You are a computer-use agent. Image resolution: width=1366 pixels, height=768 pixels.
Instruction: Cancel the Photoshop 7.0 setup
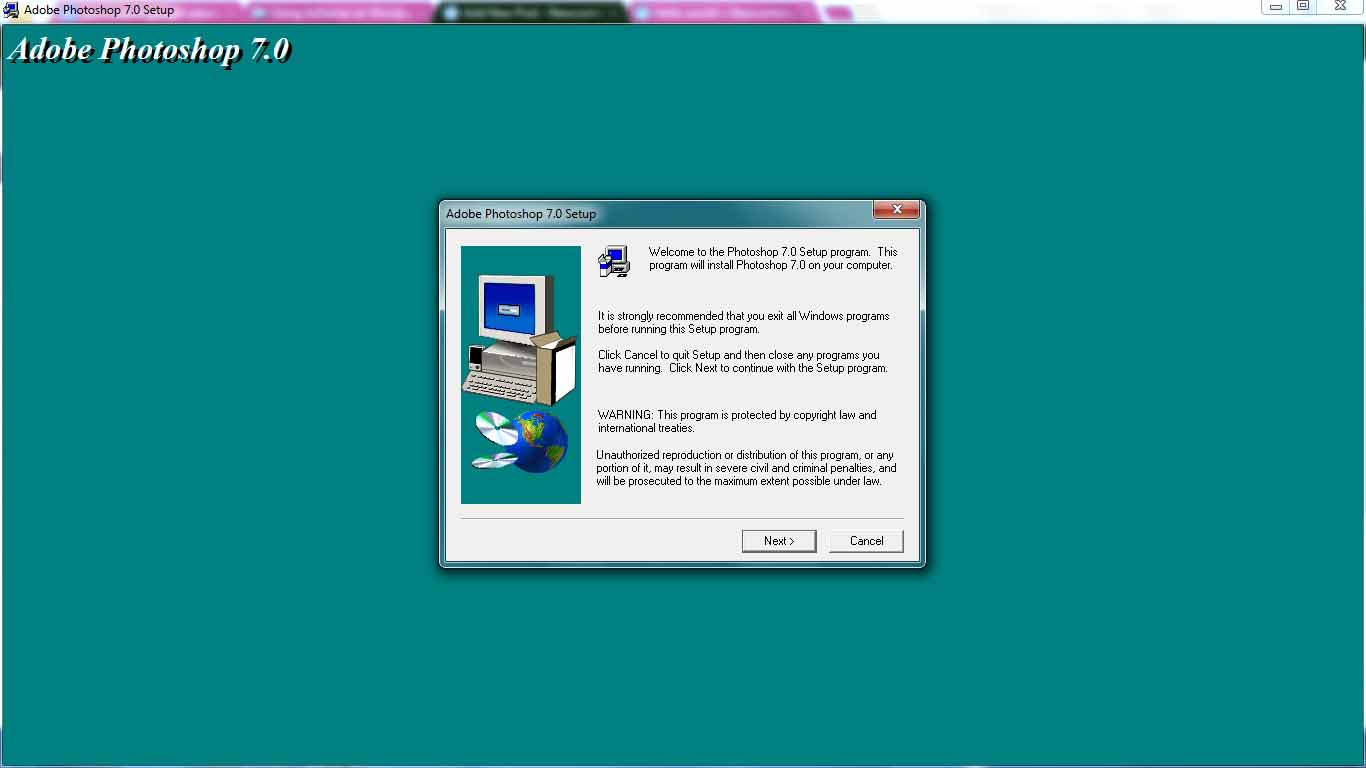pyautogui.click(x=866, y=541)
